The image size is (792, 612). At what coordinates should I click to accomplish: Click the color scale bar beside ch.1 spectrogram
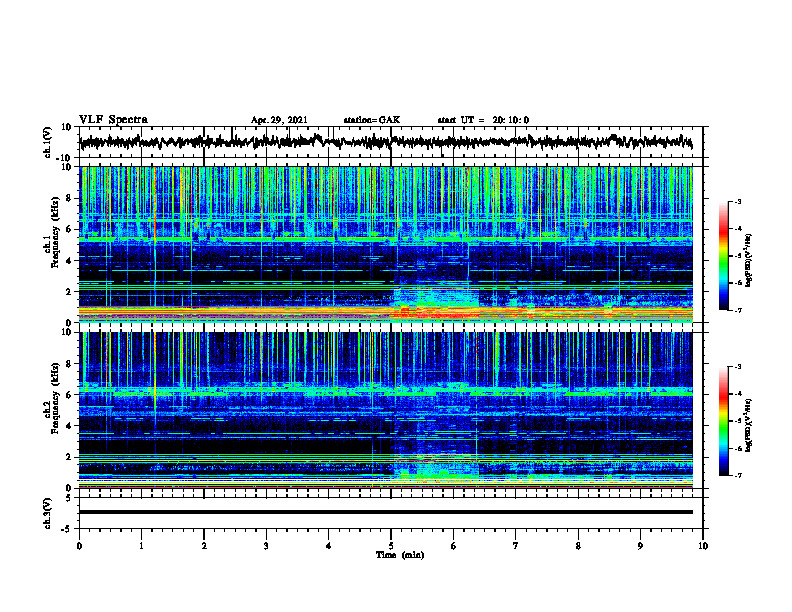point(723,256)
